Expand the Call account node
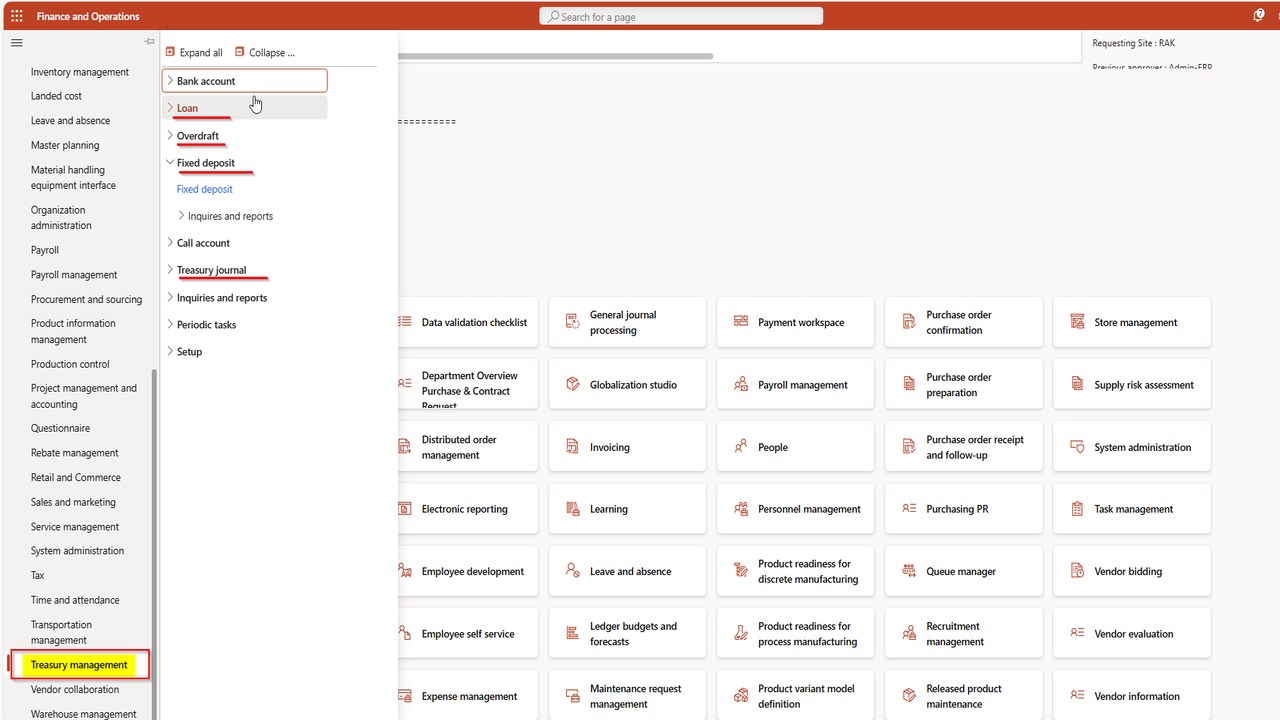1280x720 pixels. [x=170, y=243]
